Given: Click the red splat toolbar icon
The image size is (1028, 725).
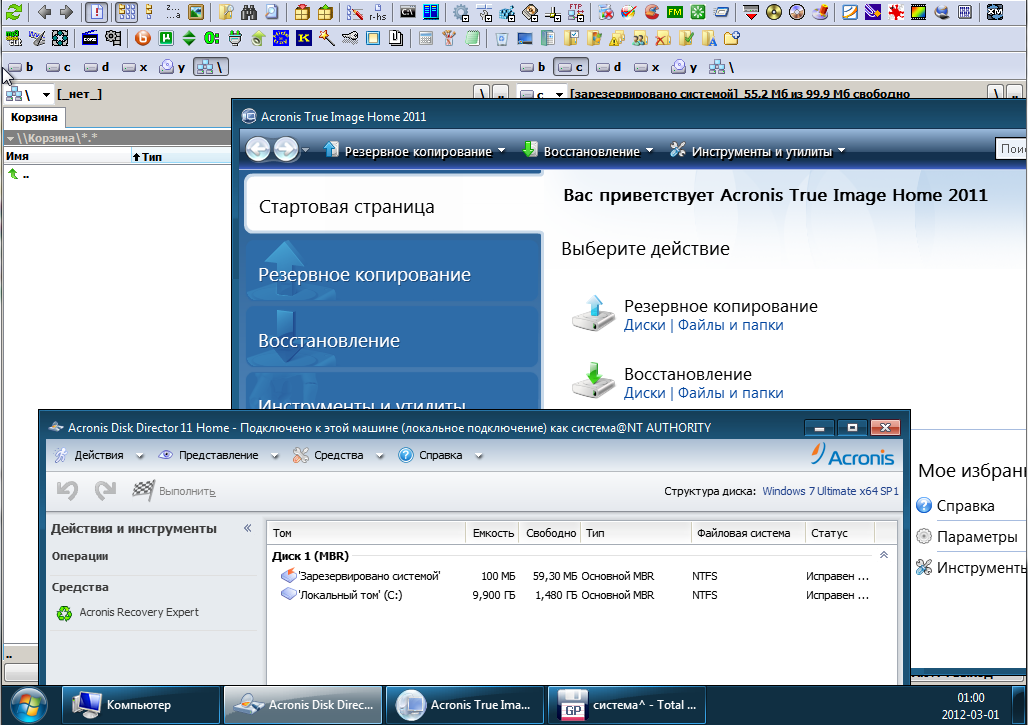Looking at the screenshot, I should pyautogui.click(x=896, y=12).
